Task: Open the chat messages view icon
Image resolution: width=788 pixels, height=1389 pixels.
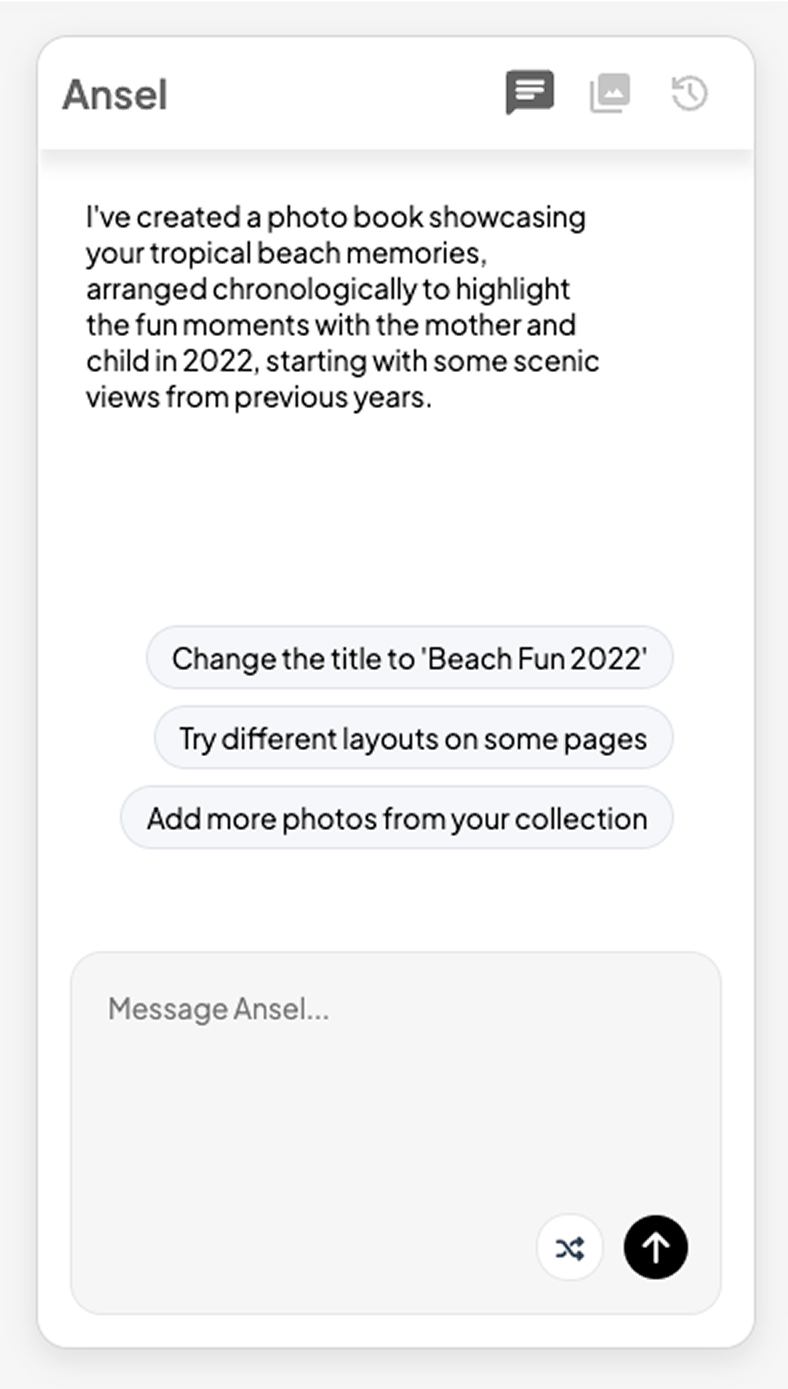Action: 529,94
